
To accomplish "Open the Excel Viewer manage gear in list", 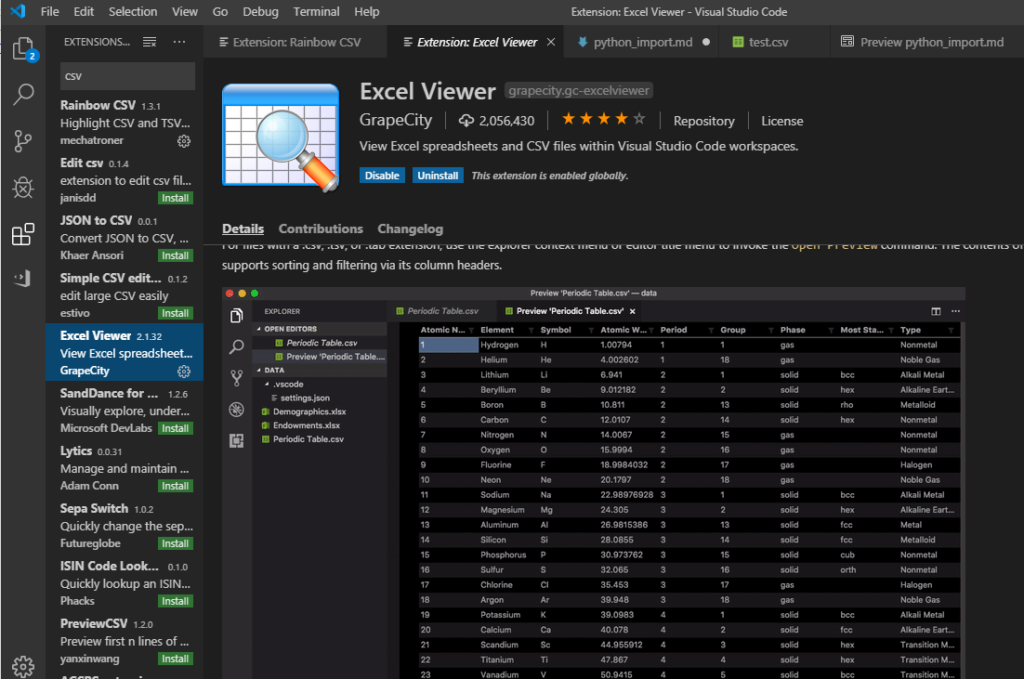I will 184,371.
